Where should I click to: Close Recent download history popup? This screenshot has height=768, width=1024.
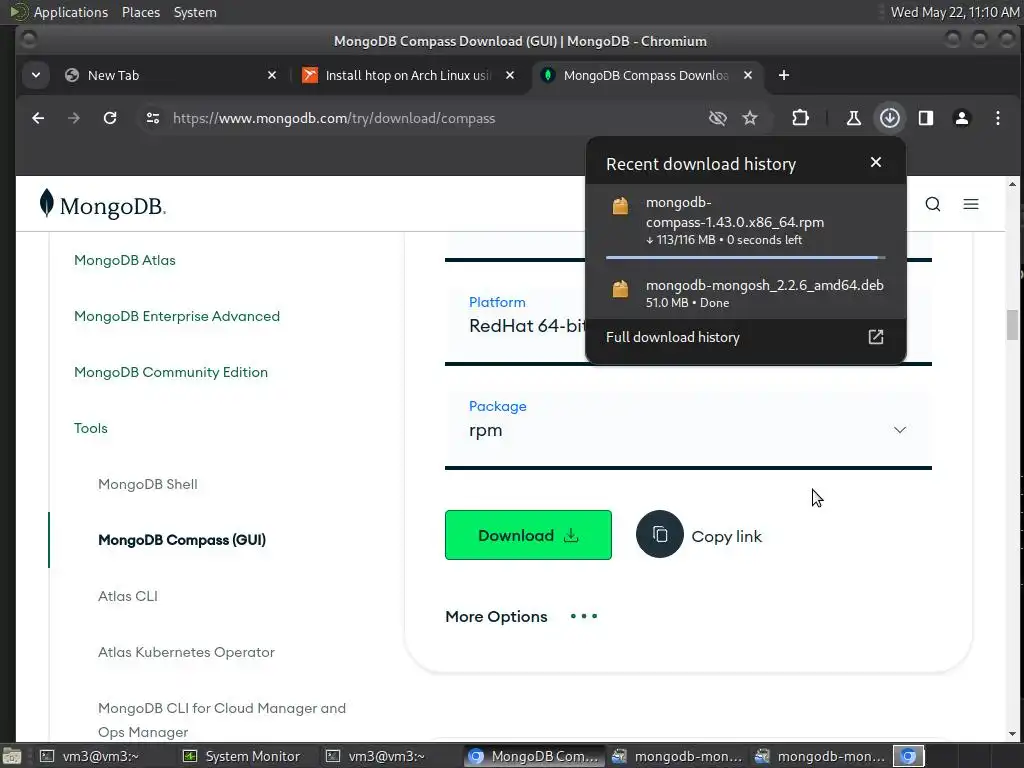tap(876, 162)
